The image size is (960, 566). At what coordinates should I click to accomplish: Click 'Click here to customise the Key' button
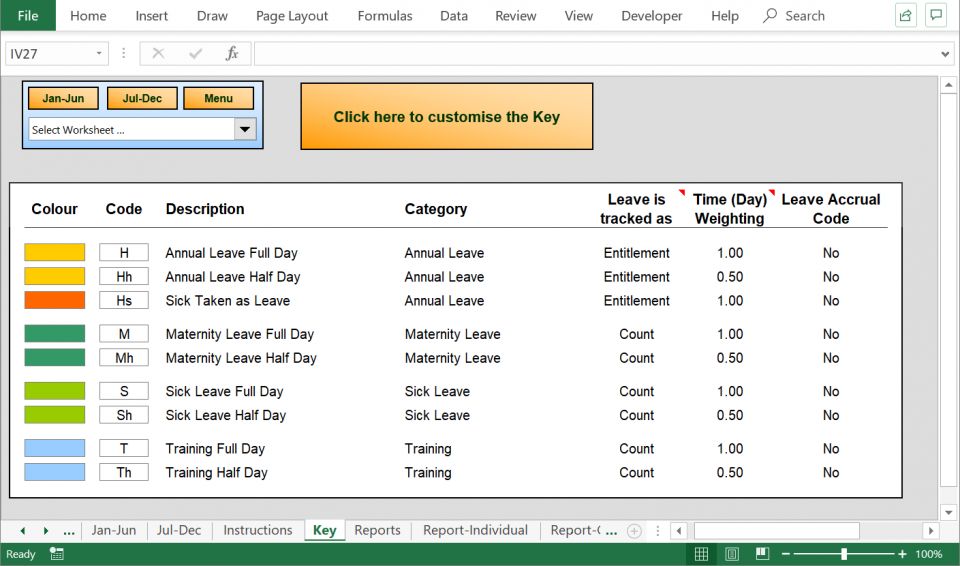(447, 116)
